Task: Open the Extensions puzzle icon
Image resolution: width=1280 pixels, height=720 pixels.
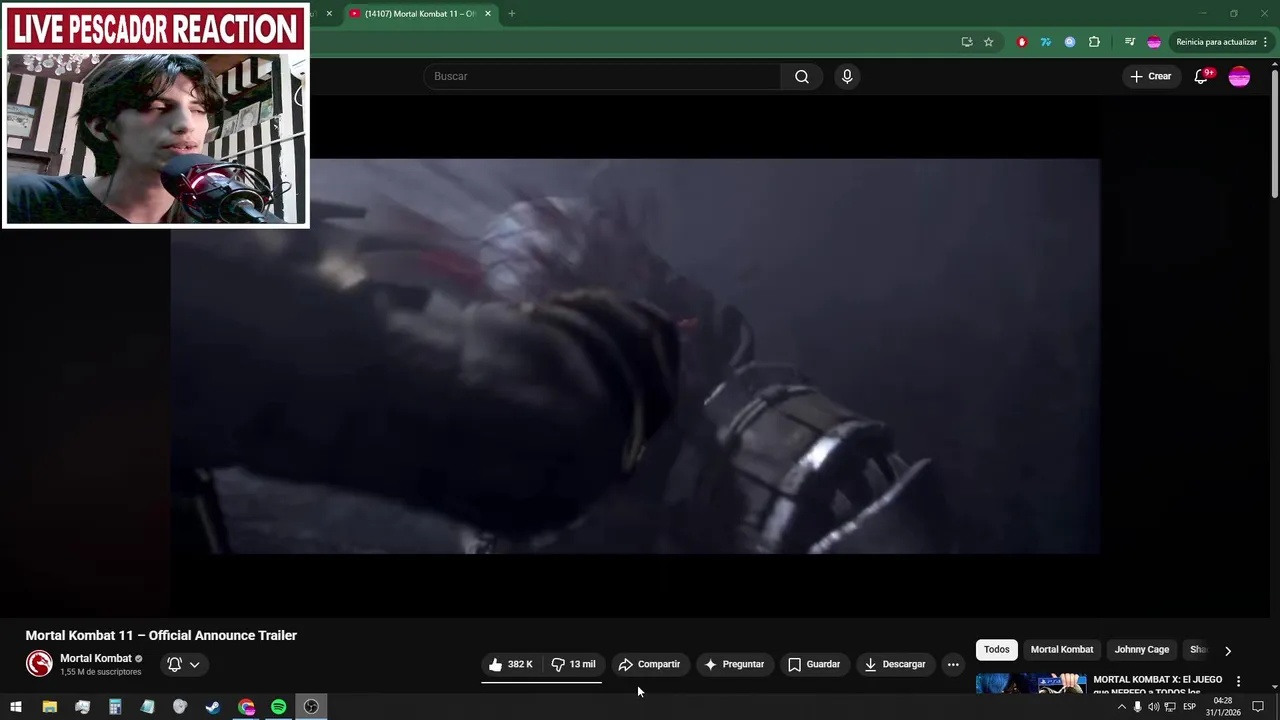Action: click(1094, 42)
